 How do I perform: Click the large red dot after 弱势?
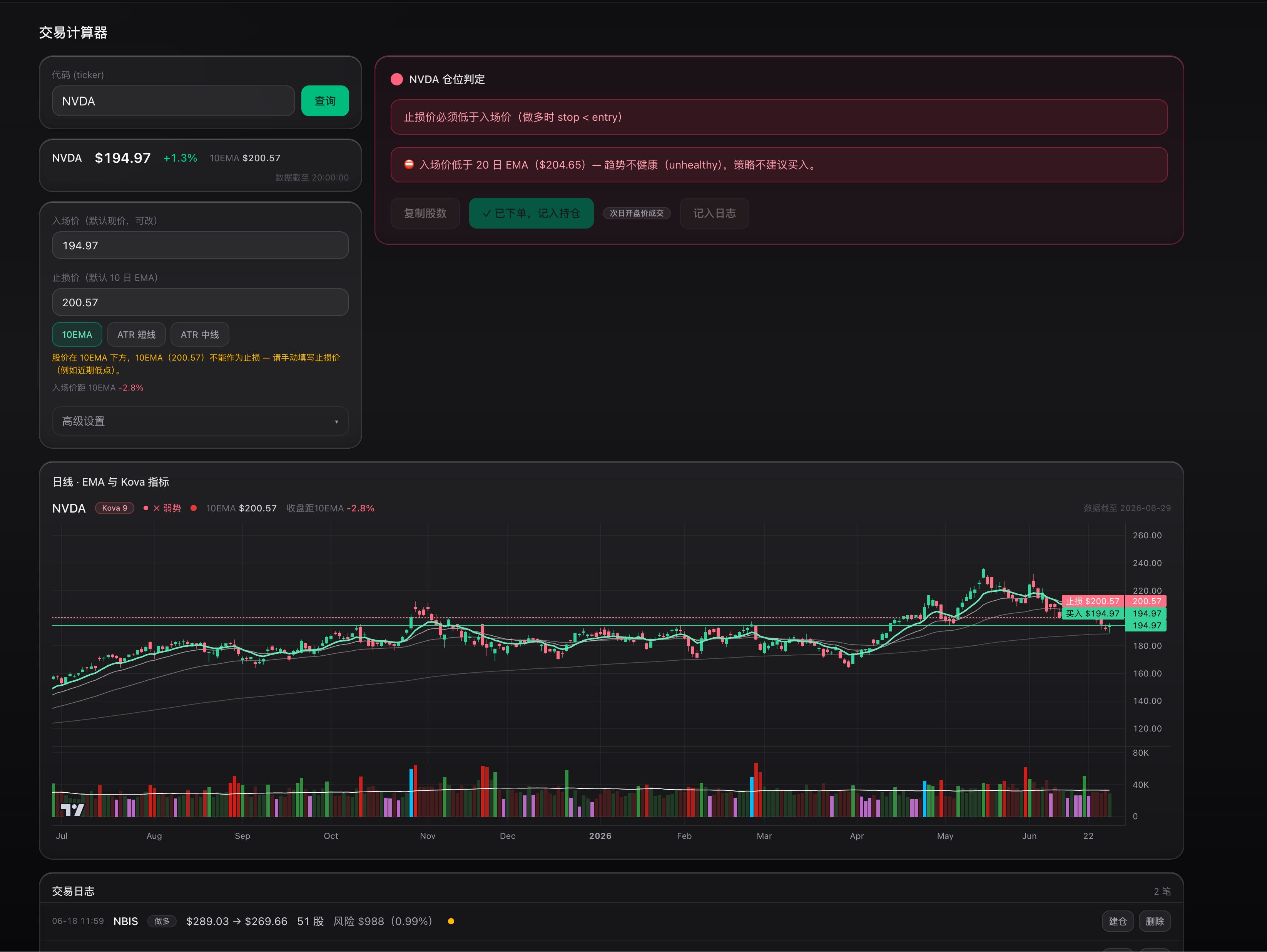[x=194, y=508]
